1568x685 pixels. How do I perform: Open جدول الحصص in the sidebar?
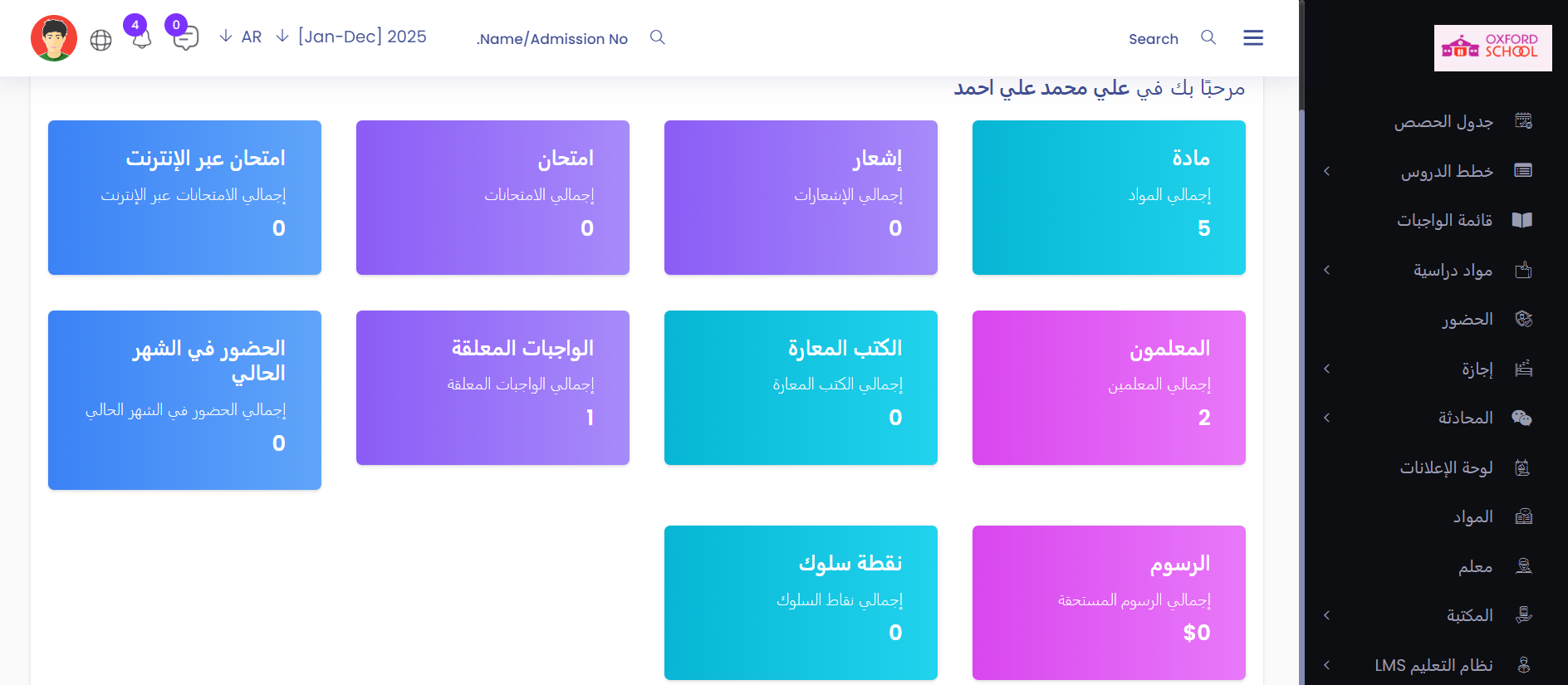click(x=1443, y=122)
